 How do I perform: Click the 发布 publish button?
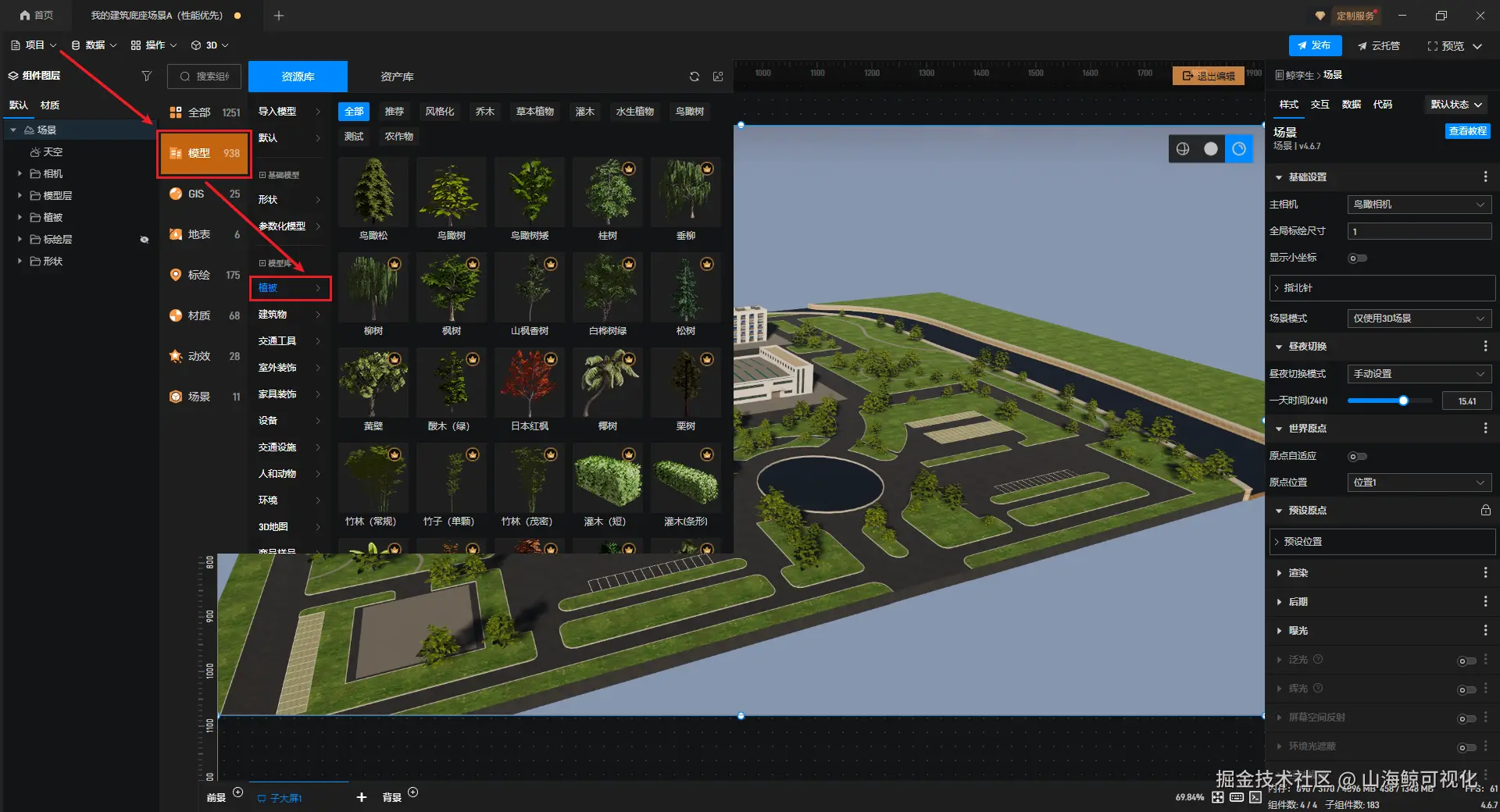pos(1315,45)
